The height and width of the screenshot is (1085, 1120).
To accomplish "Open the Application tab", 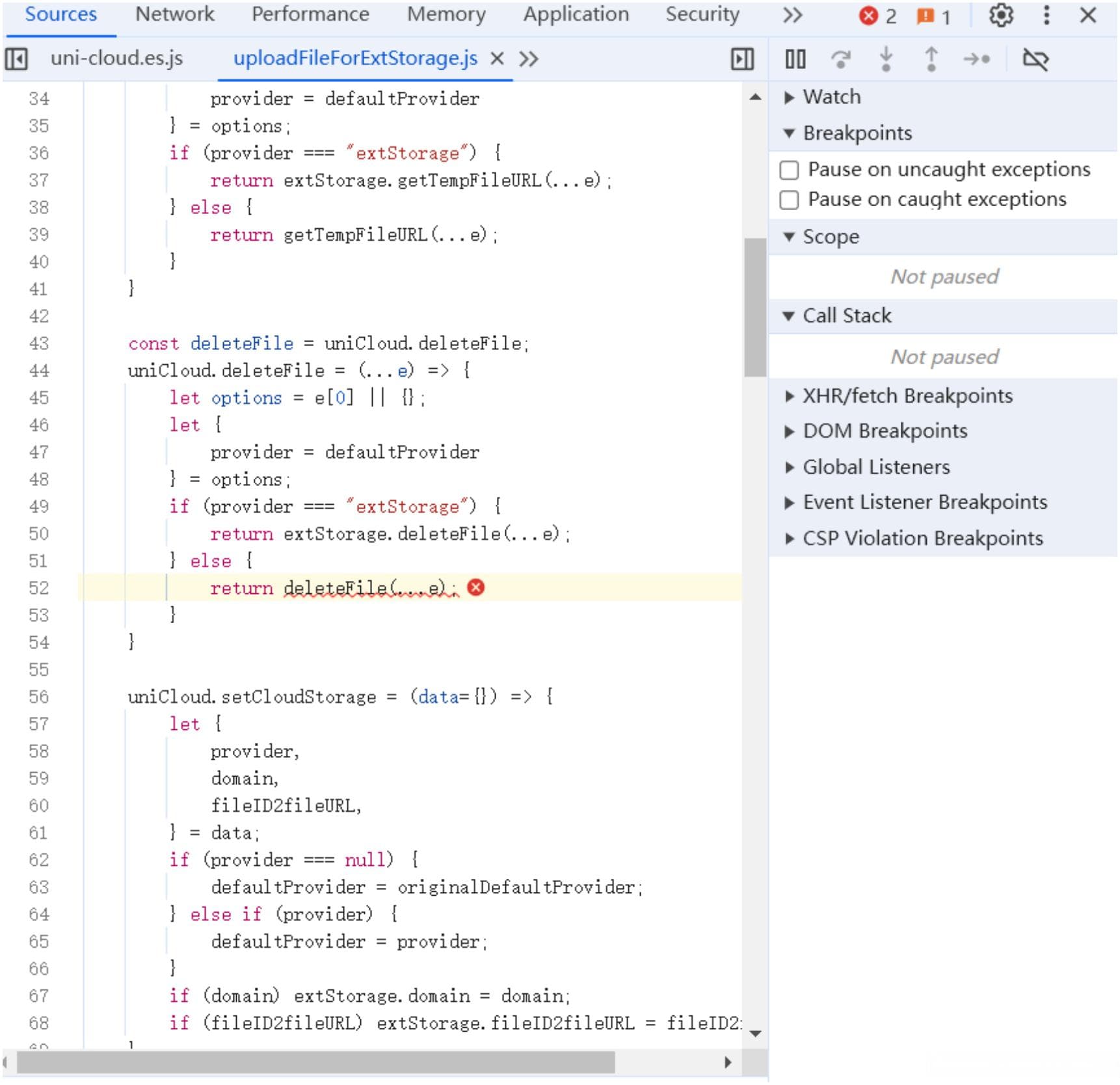I will 576,14.
